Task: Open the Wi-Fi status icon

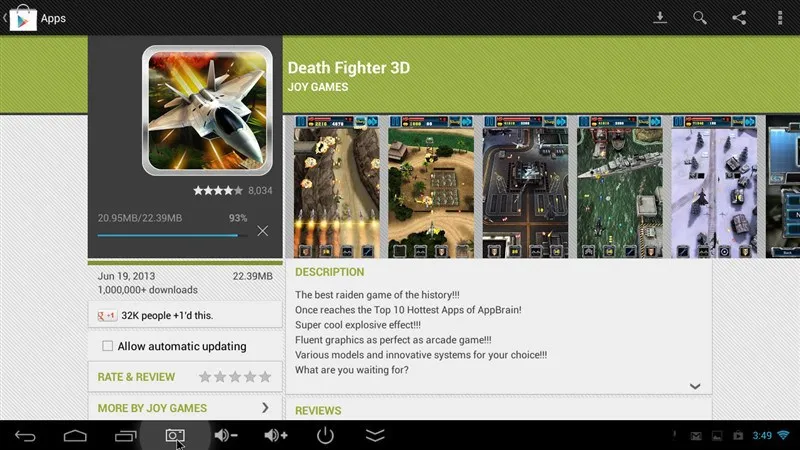Action: pyautogui.click(x=783, y=435)
